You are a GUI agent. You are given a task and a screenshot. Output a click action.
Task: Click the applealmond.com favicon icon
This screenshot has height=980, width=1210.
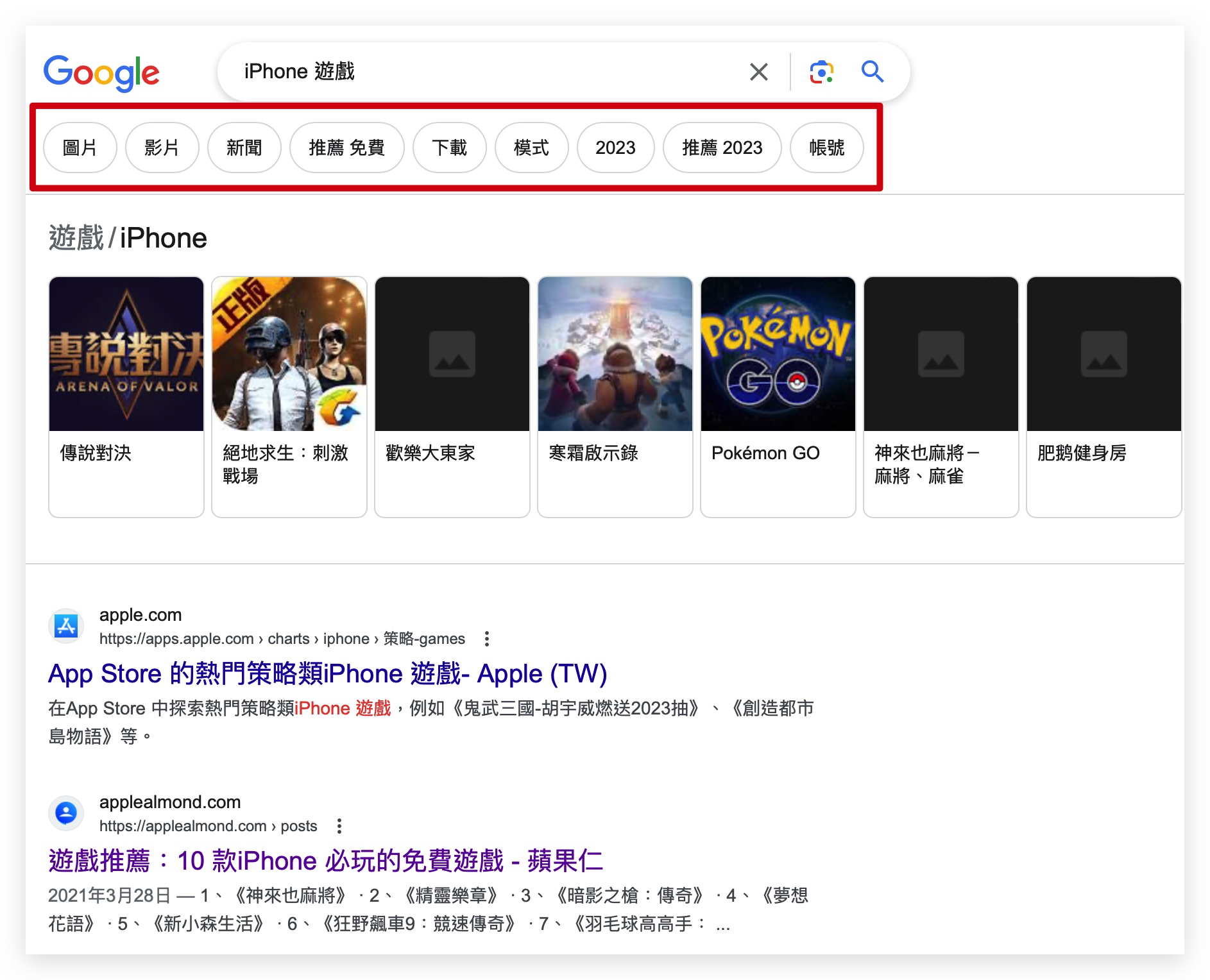[x=66, y=813]
